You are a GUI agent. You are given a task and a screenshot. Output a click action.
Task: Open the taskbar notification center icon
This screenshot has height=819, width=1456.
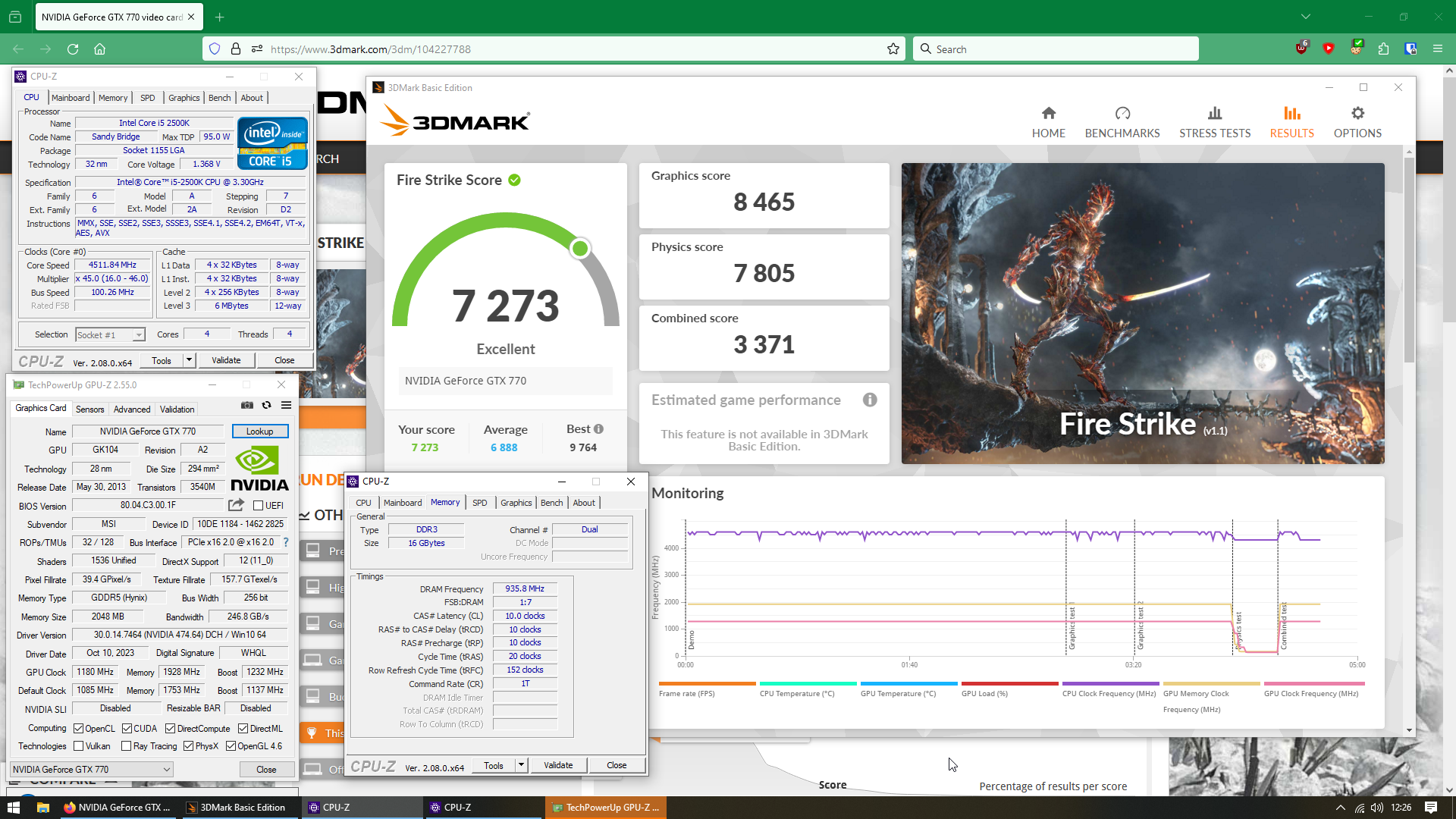click(x=1431, y=808)
